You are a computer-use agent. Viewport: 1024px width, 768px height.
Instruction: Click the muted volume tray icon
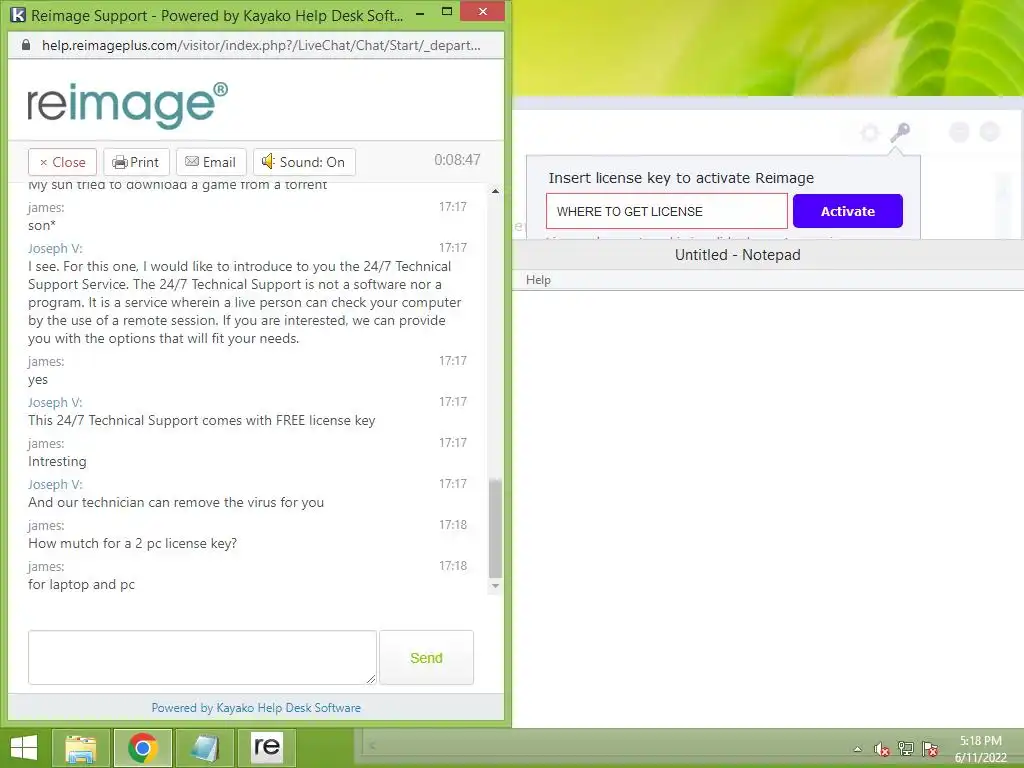pos(882,749)
